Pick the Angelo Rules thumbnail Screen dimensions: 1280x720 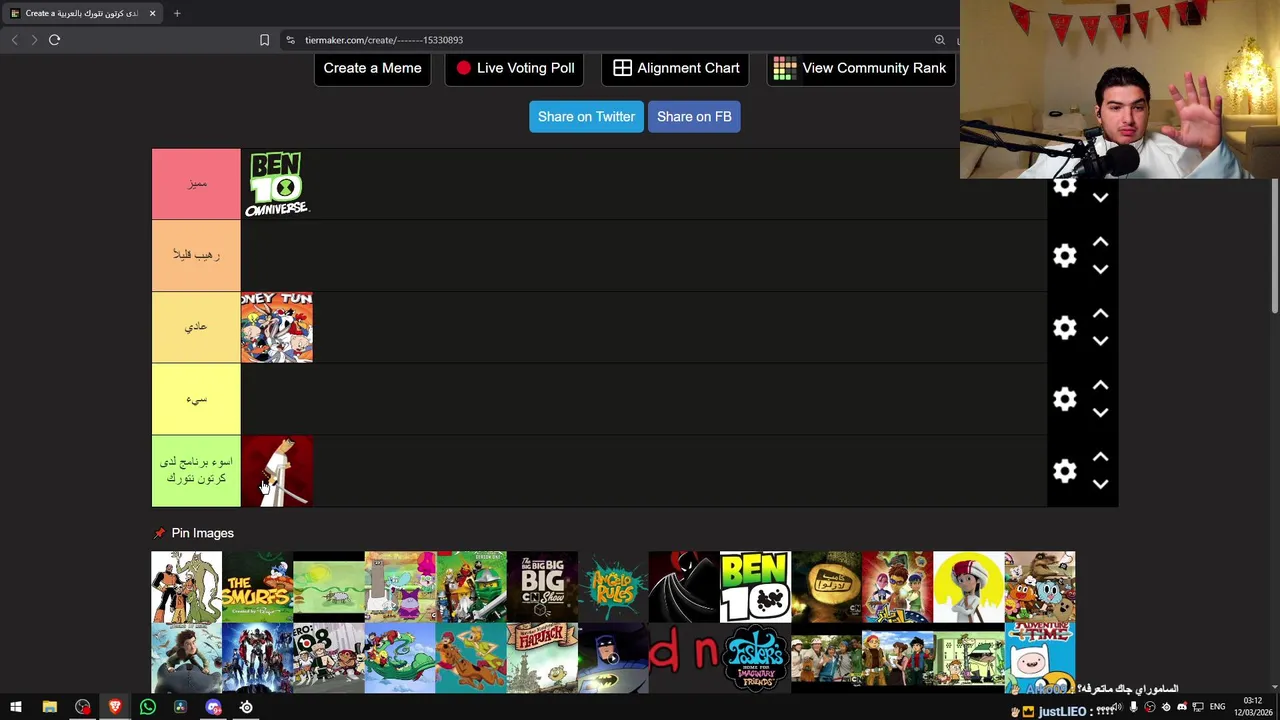coord(613,587)
